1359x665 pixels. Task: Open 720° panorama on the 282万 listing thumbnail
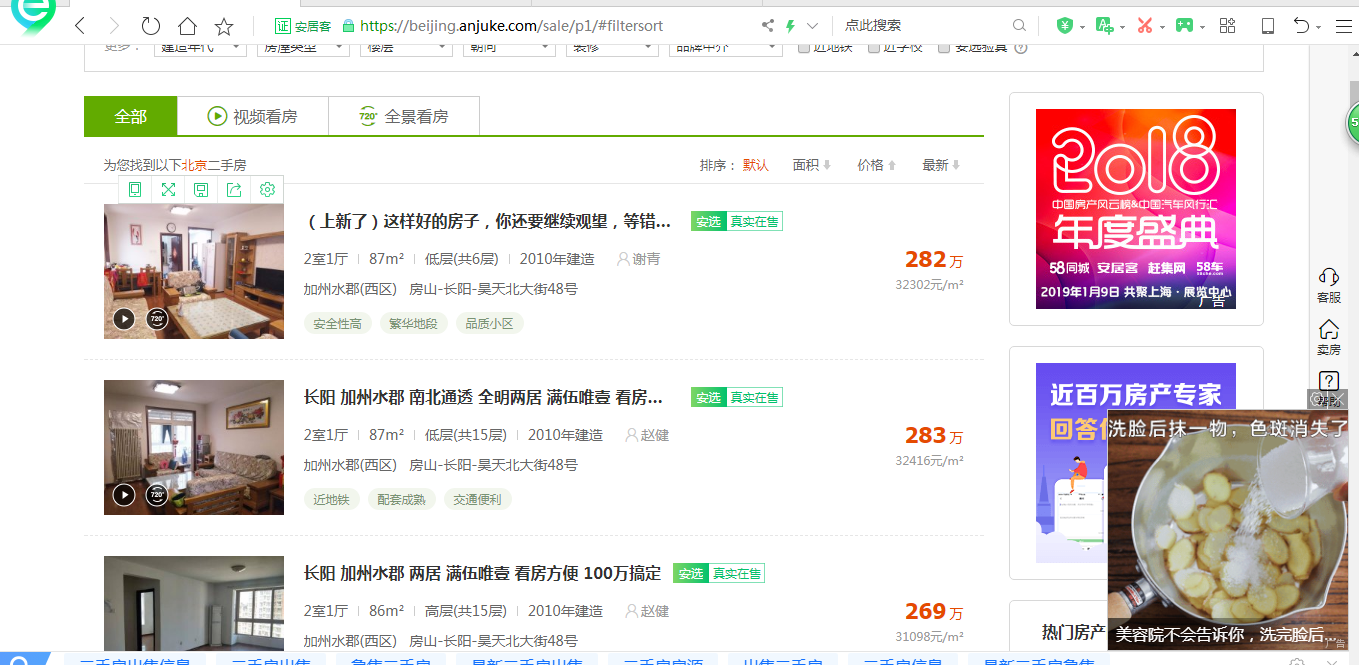157,319
